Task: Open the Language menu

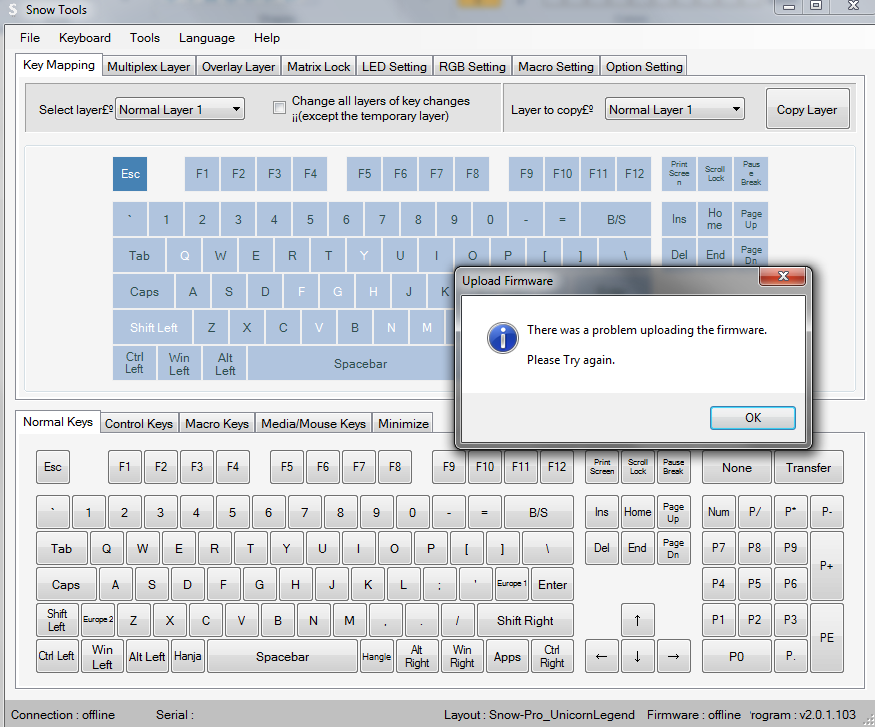Action: 206,38
